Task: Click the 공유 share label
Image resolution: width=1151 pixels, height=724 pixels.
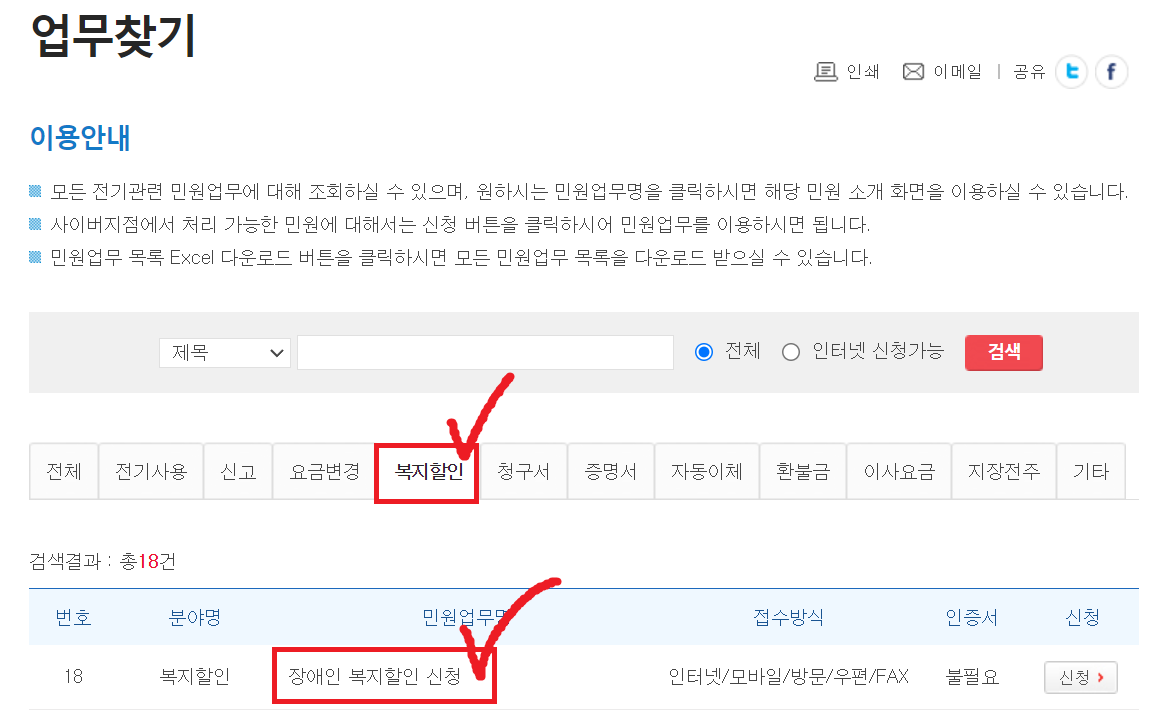Action: (x=1029, y=71)
